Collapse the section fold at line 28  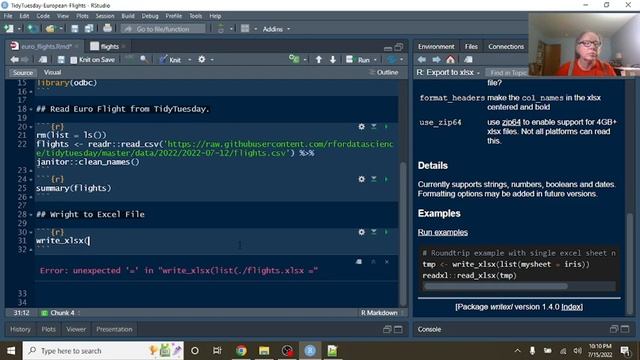(x=31, y=215)
